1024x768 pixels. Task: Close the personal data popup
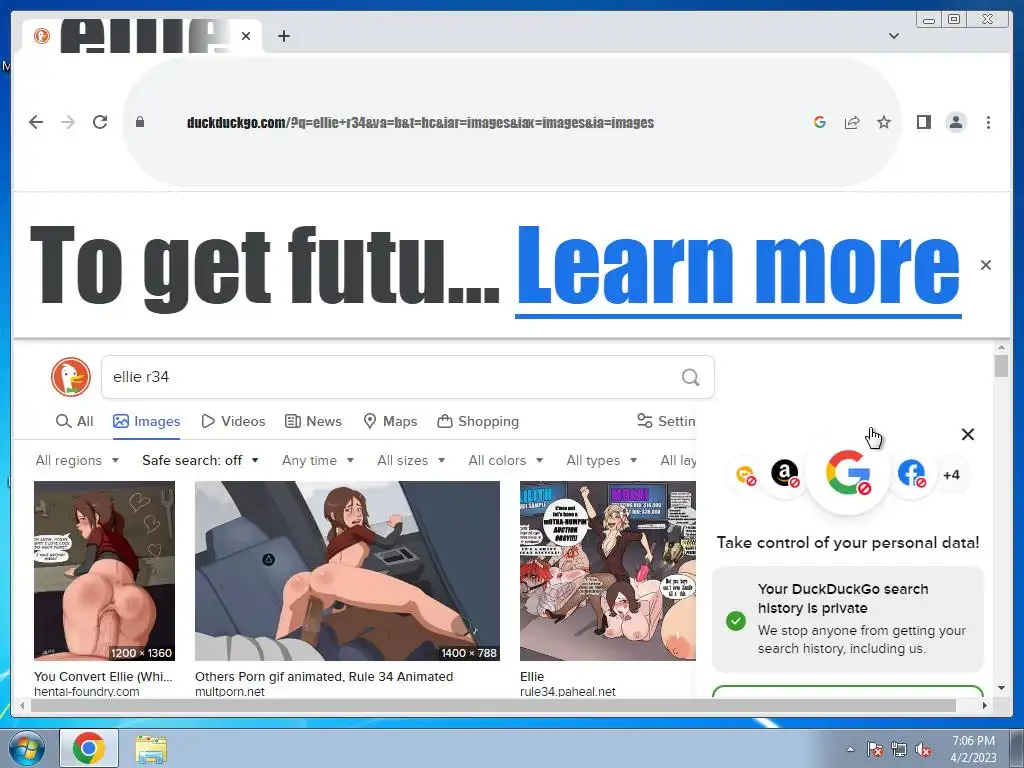tap(968, 434)
